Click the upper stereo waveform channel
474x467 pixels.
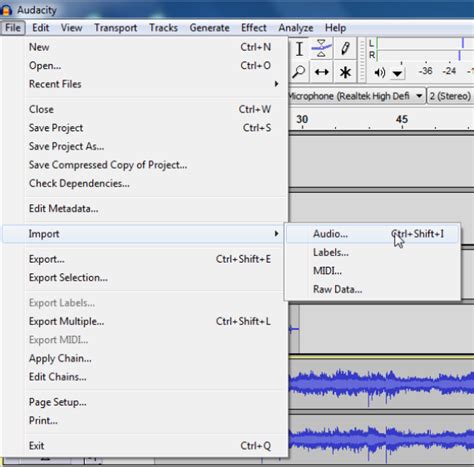[x=381, y=384]
